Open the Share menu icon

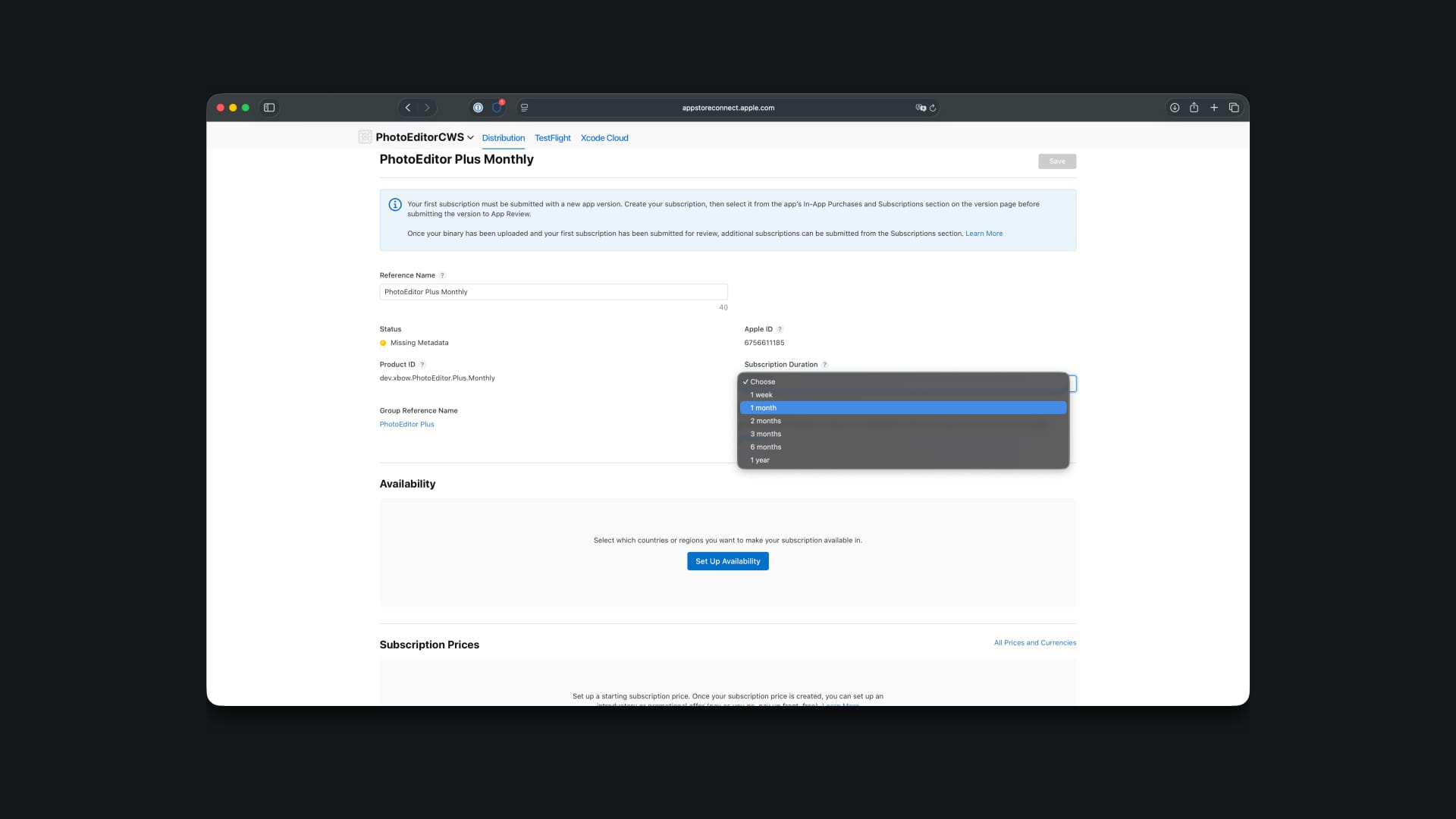(x=1194, y=108)
